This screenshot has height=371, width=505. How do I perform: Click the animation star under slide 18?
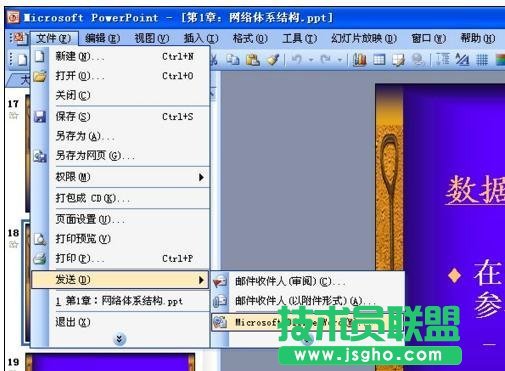tap(13, 244)
